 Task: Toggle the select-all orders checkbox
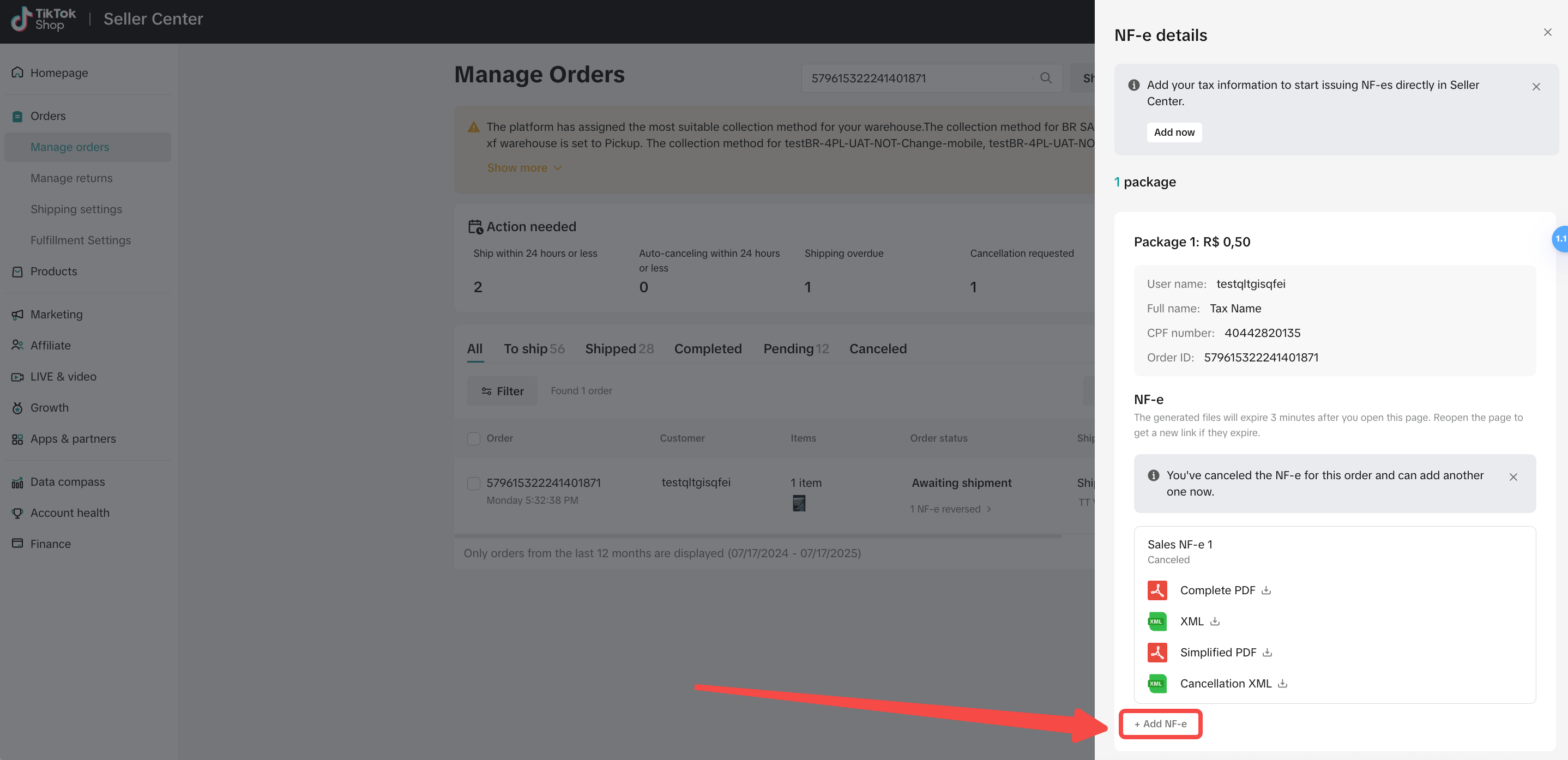coord(474,439)
